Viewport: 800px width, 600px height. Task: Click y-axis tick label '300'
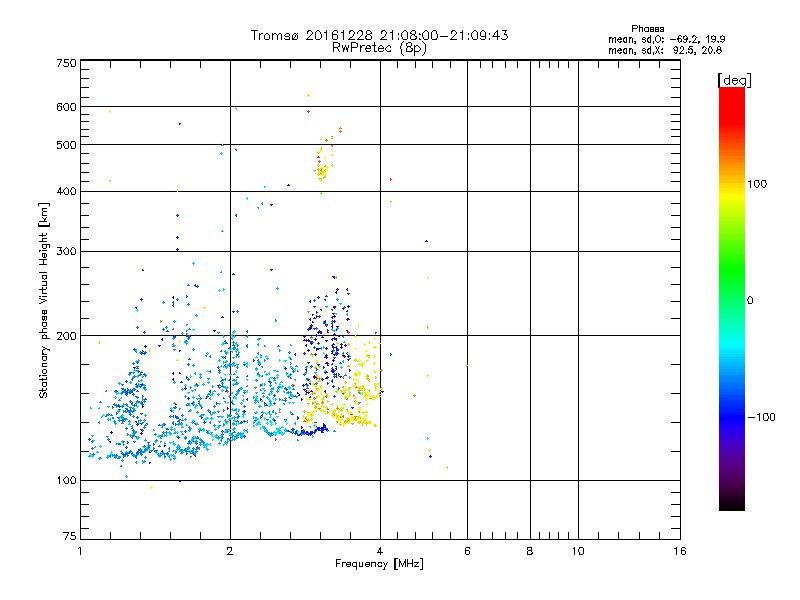click(x=66, y=252)
